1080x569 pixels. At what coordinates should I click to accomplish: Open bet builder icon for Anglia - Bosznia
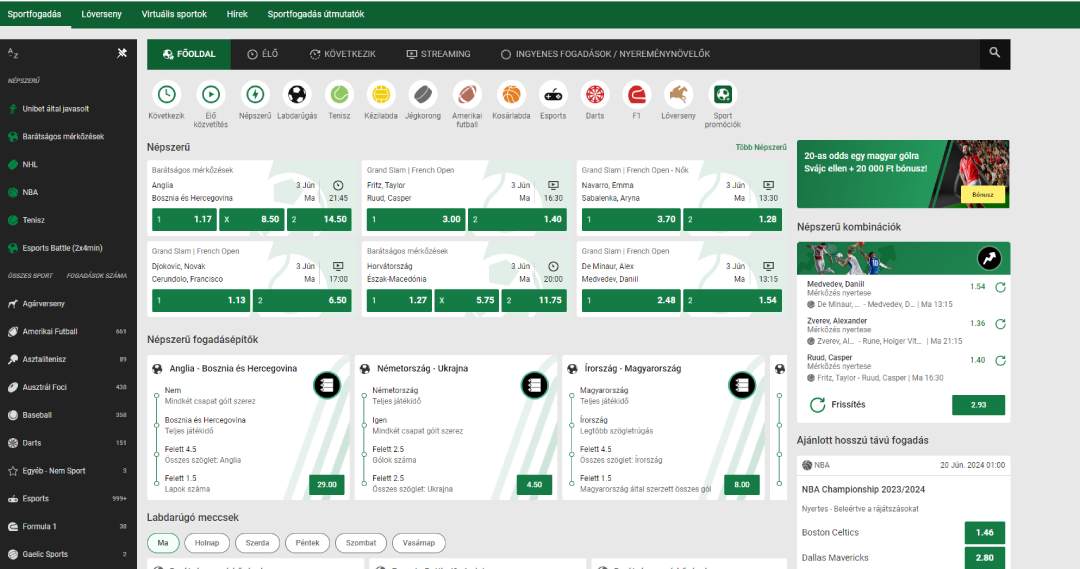point(327,385)
